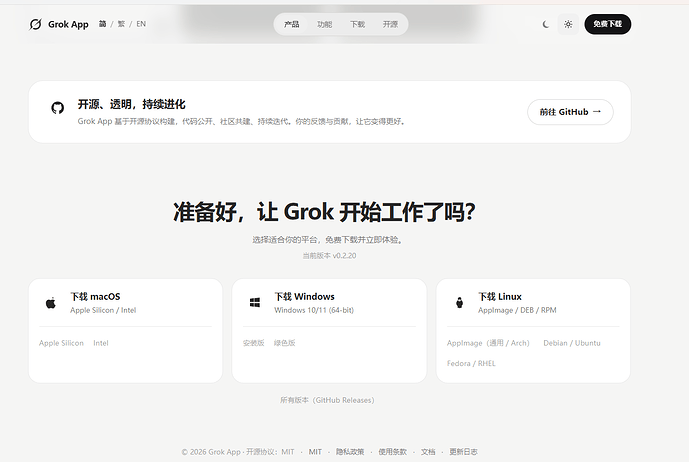
Task: Click the © 2026 Grok App copyright text
Action: click(238, 452)
